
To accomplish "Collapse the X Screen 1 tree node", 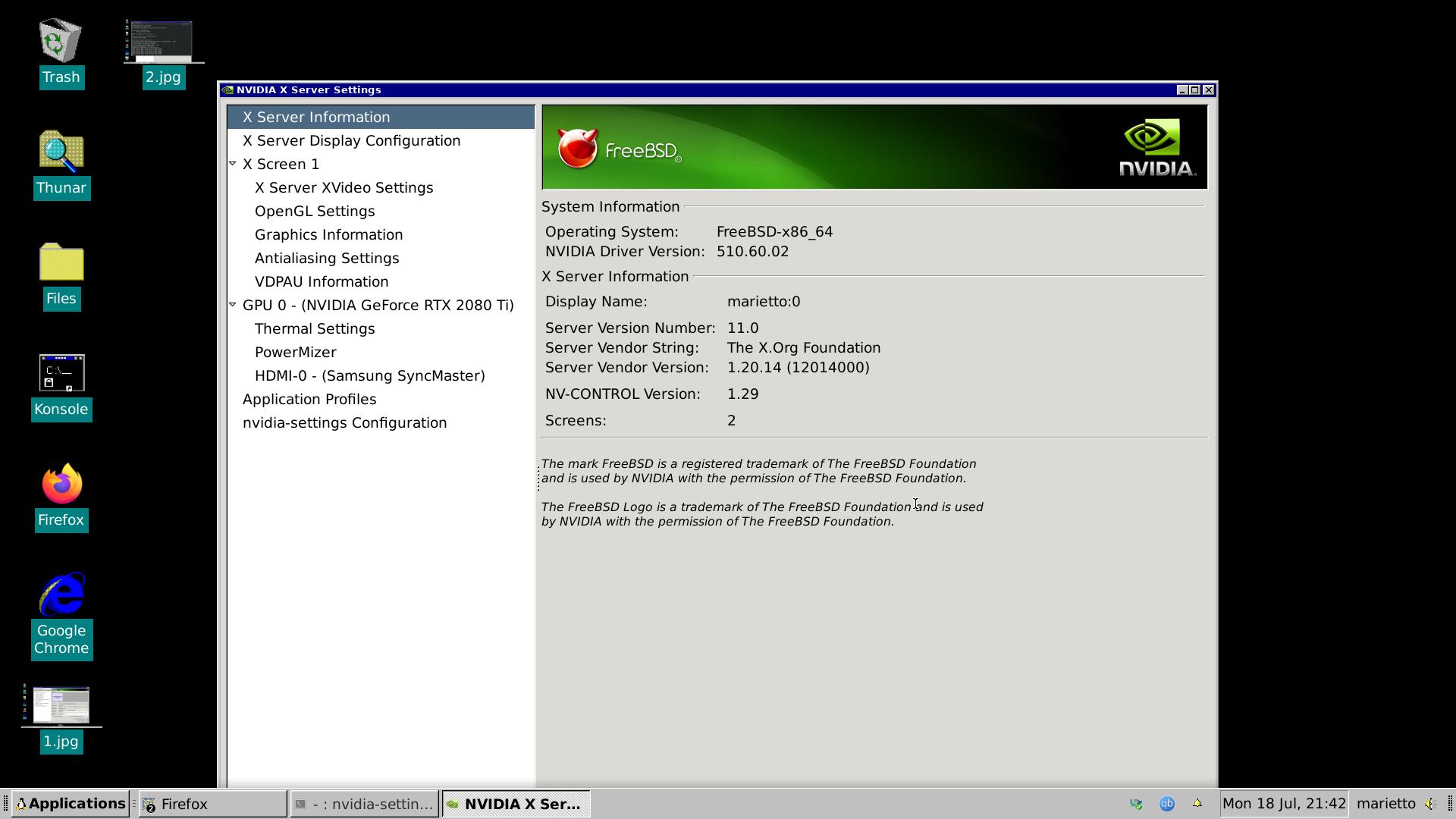I will click(233, 164).
